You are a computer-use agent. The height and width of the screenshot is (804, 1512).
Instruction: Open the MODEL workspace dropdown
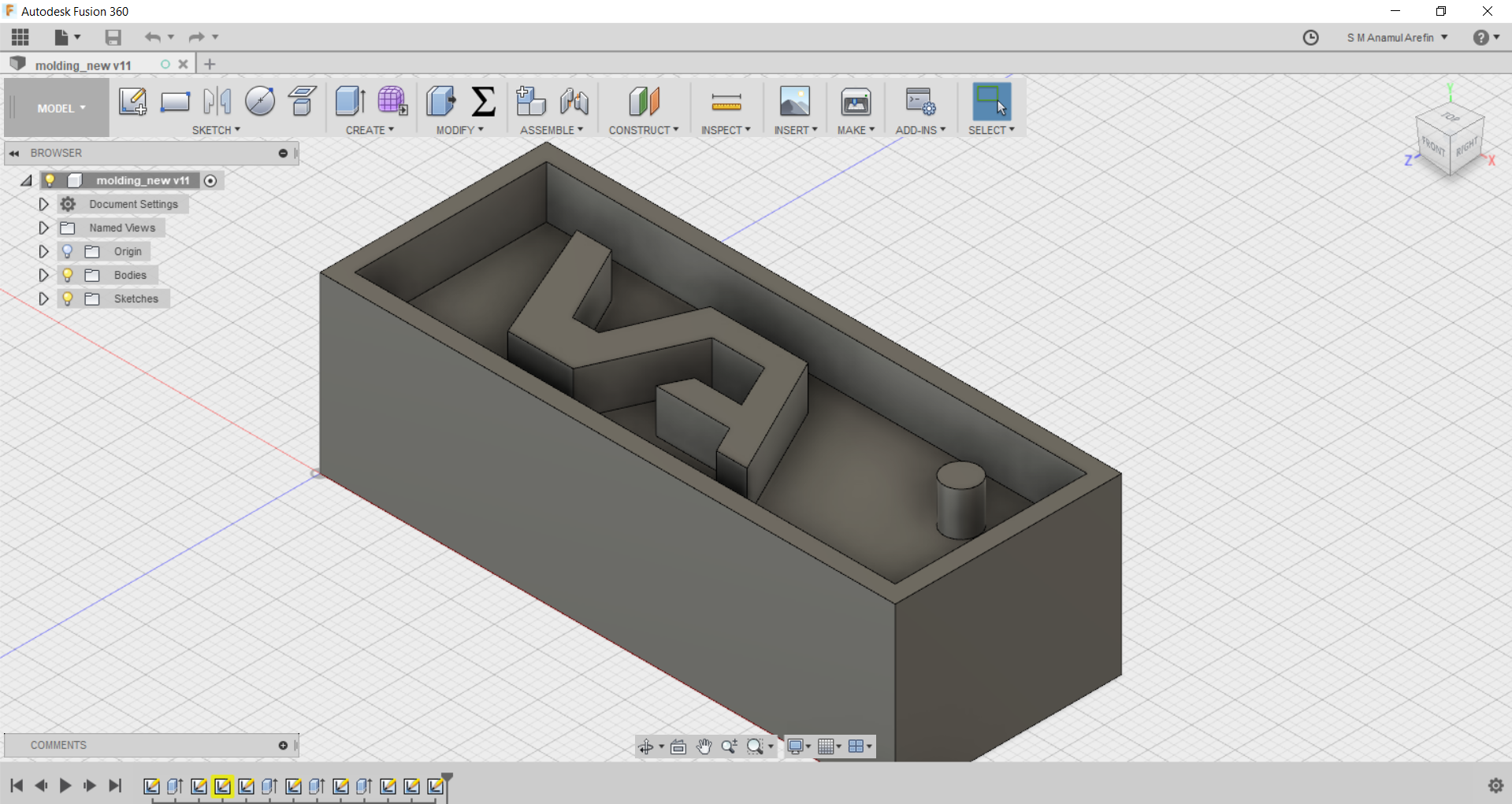pyautogui.click(x=61, y=108)
